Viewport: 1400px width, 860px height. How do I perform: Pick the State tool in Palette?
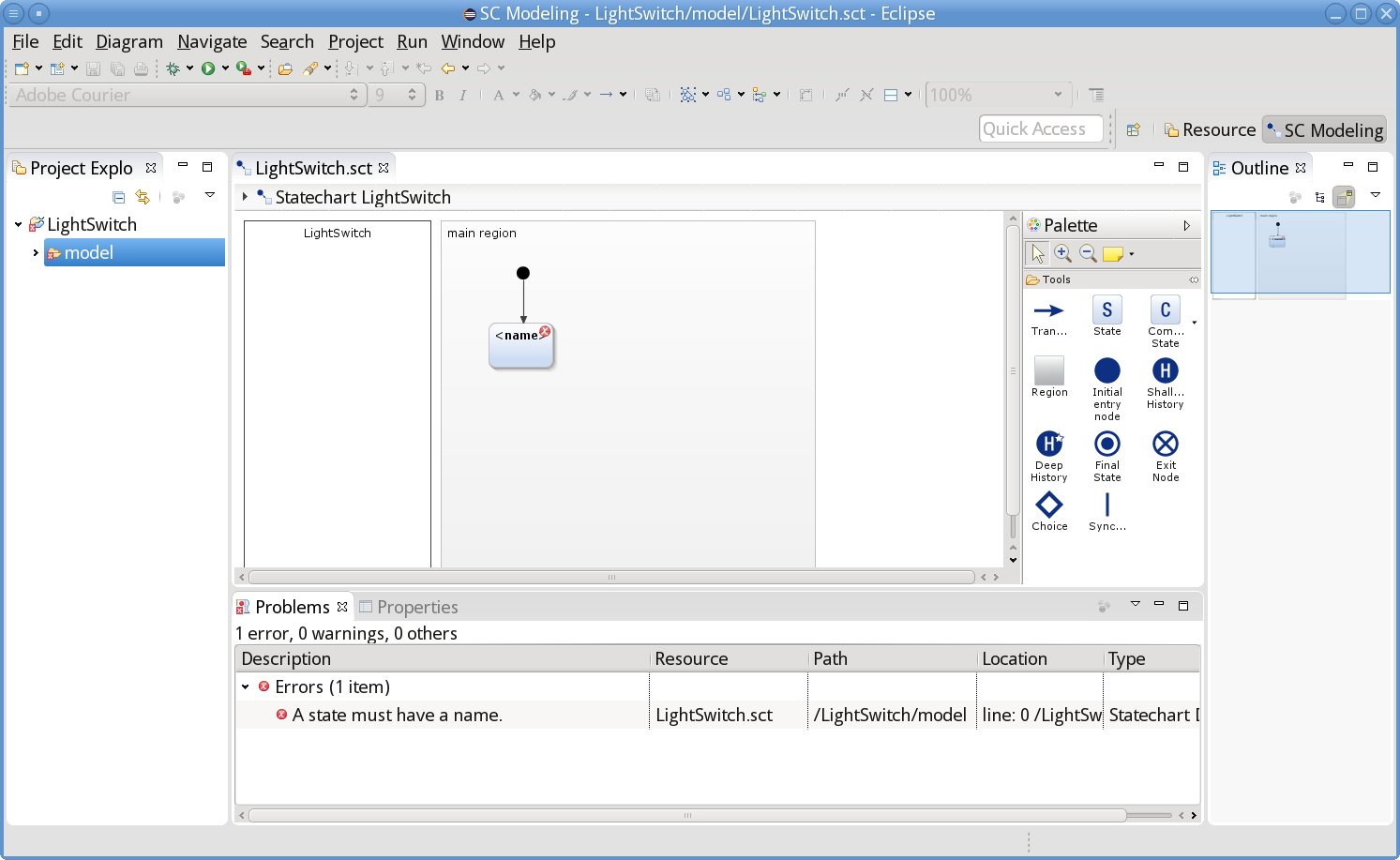point(1106,317)
